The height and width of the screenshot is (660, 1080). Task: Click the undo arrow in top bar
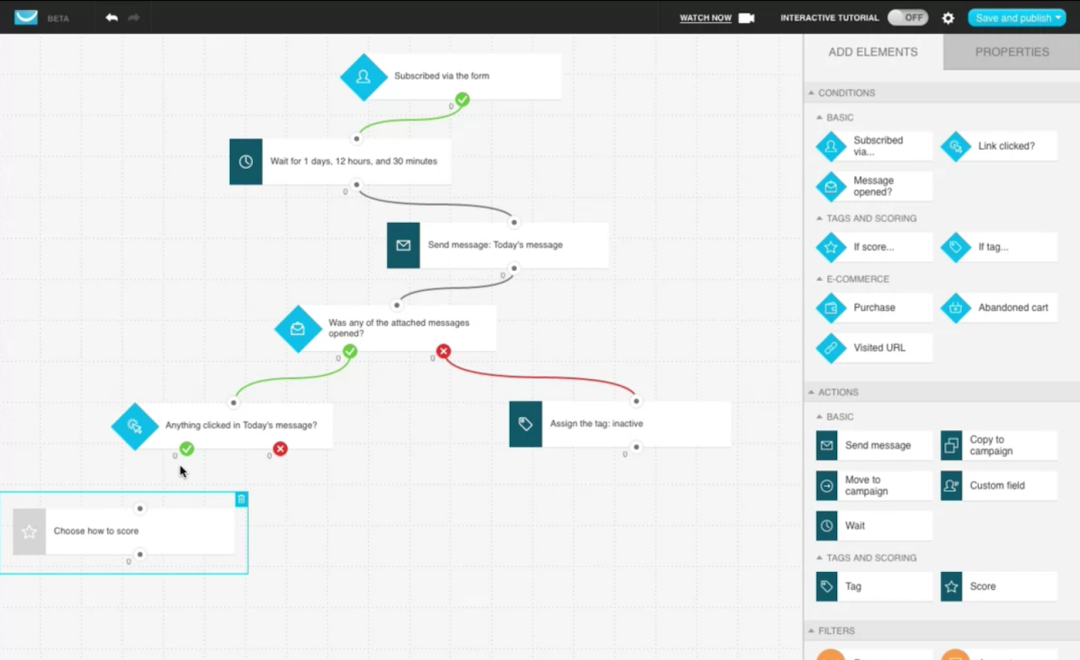111,18
